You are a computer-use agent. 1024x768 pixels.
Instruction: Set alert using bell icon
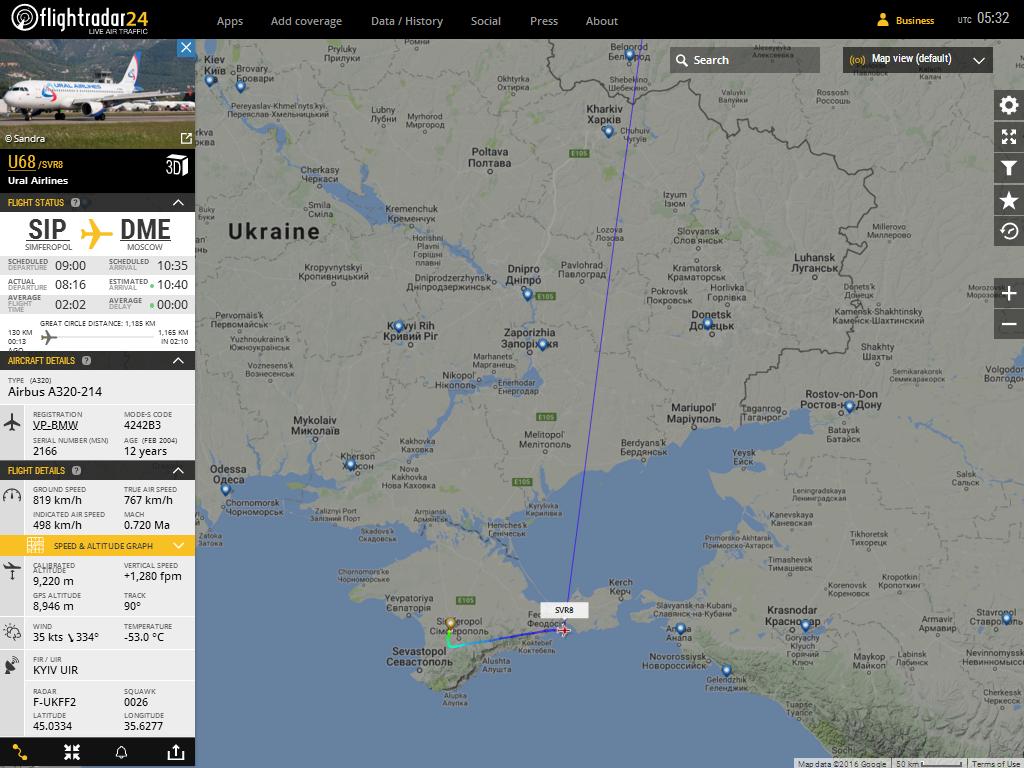point(122,752)
